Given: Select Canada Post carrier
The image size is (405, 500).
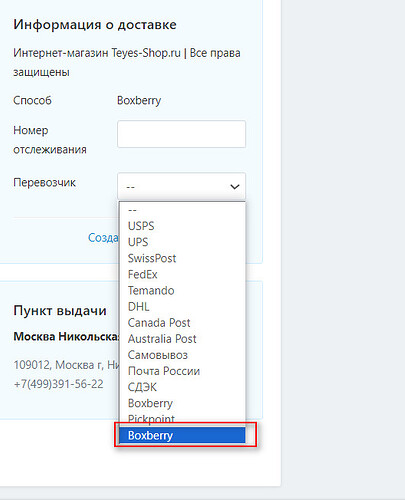Looking at the screenshot, I should click(182, 323).
